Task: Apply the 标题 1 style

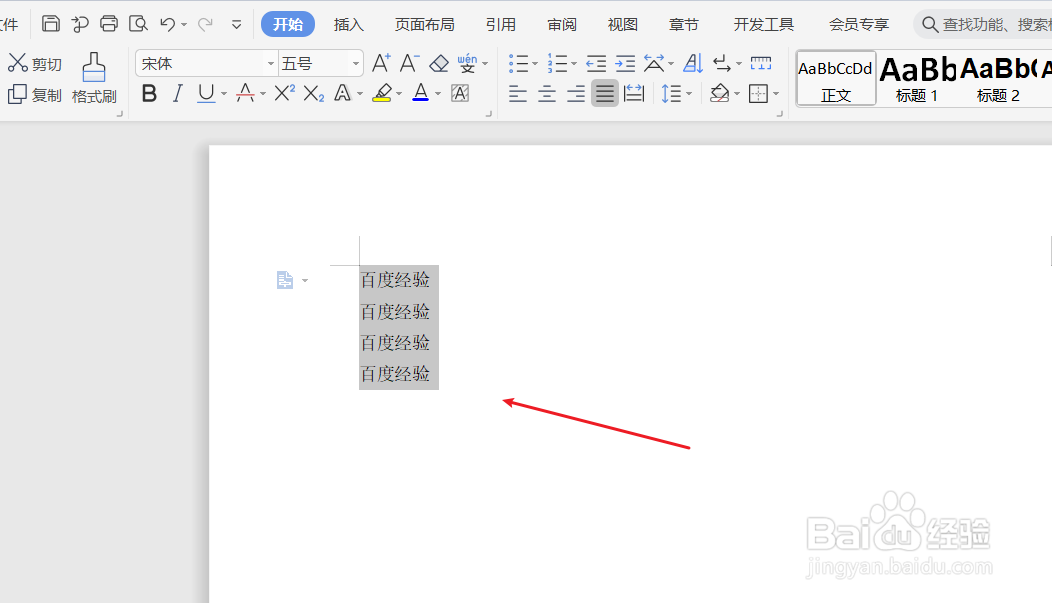Action: tap(917, 79)
